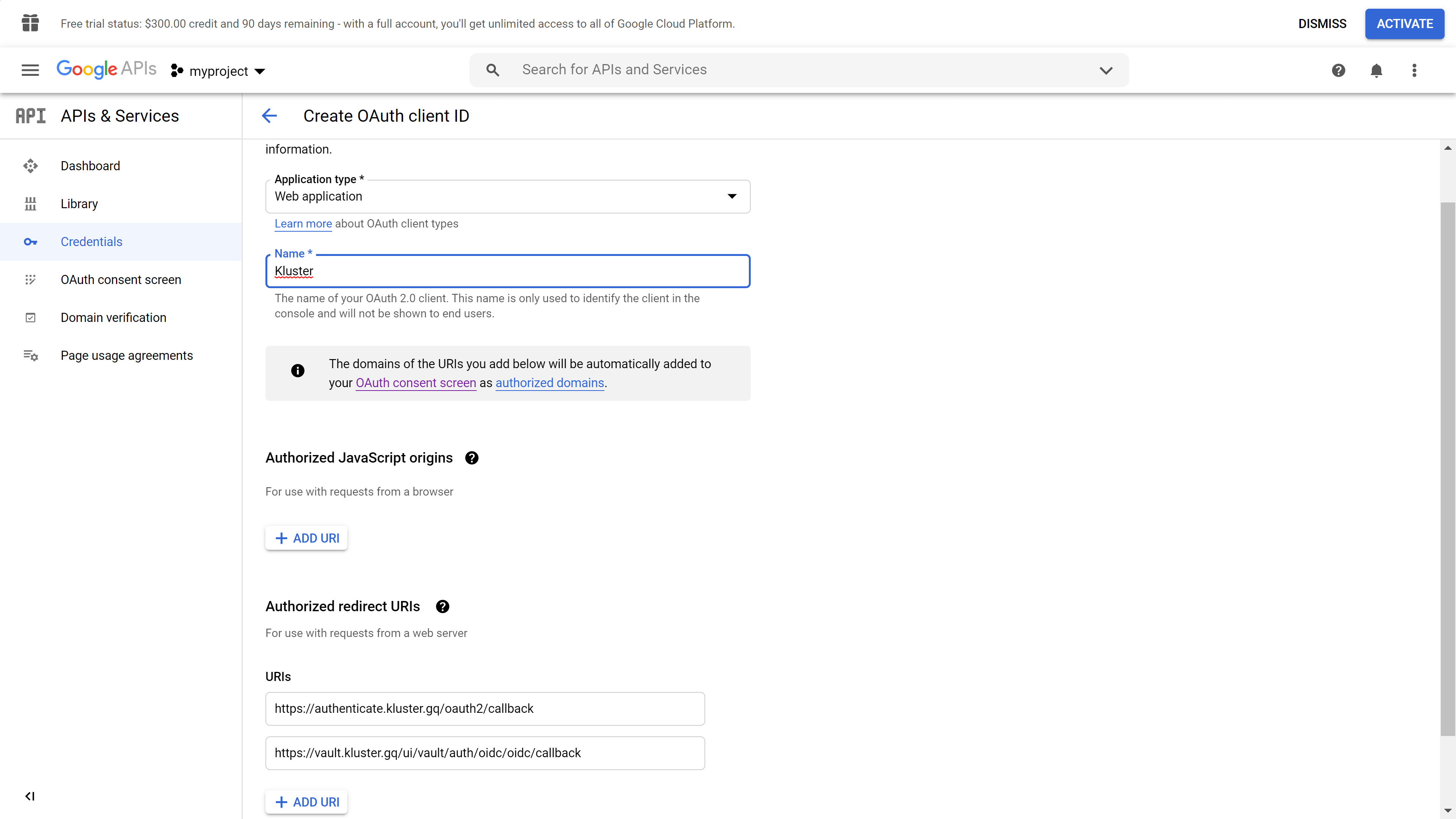This screenshot has height=819, width=1456.
Task: Click the Dashboard icon in sidebar
Action: tap(30, 165)
